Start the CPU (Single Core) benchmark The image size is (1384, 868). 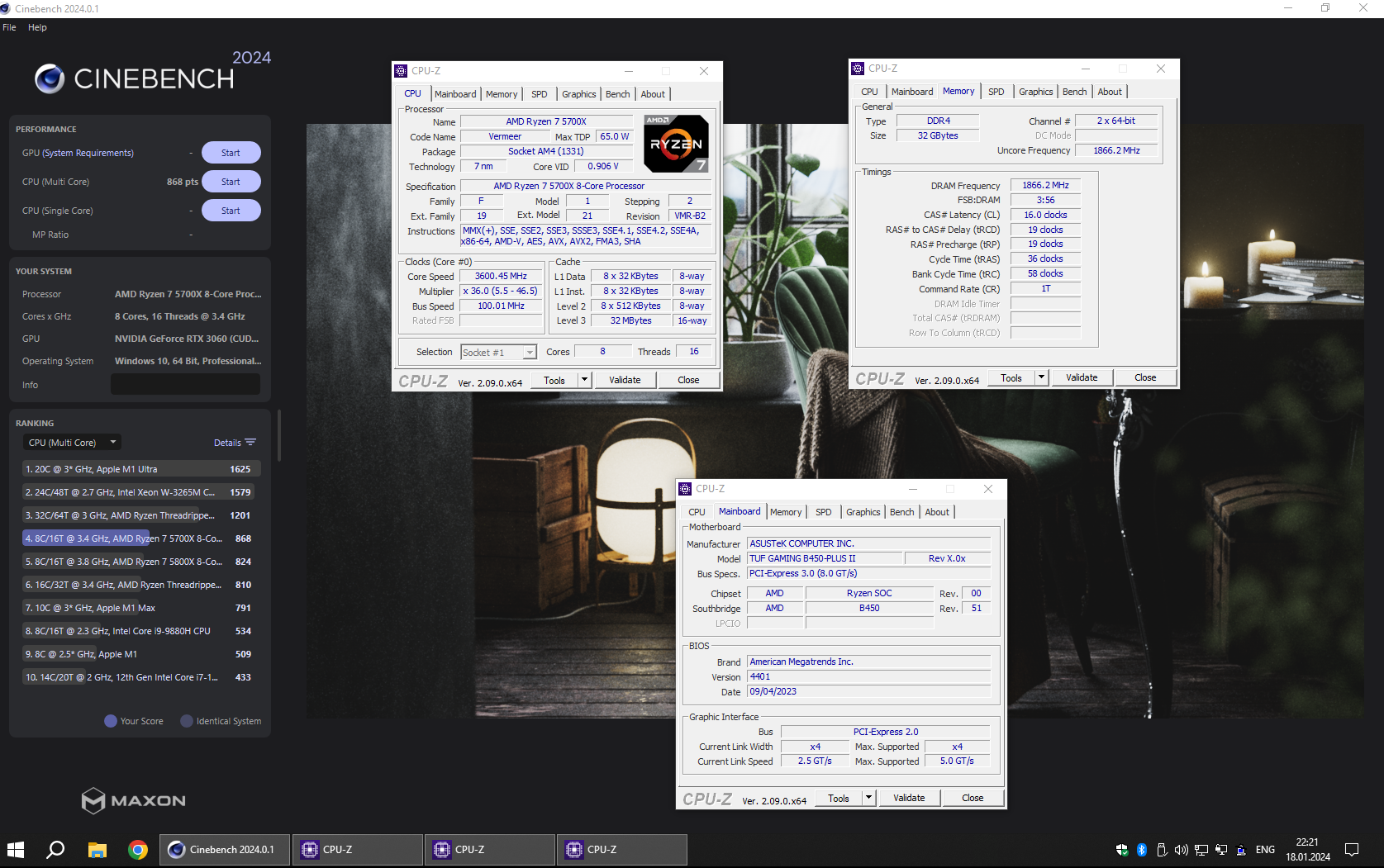(231, 211)
